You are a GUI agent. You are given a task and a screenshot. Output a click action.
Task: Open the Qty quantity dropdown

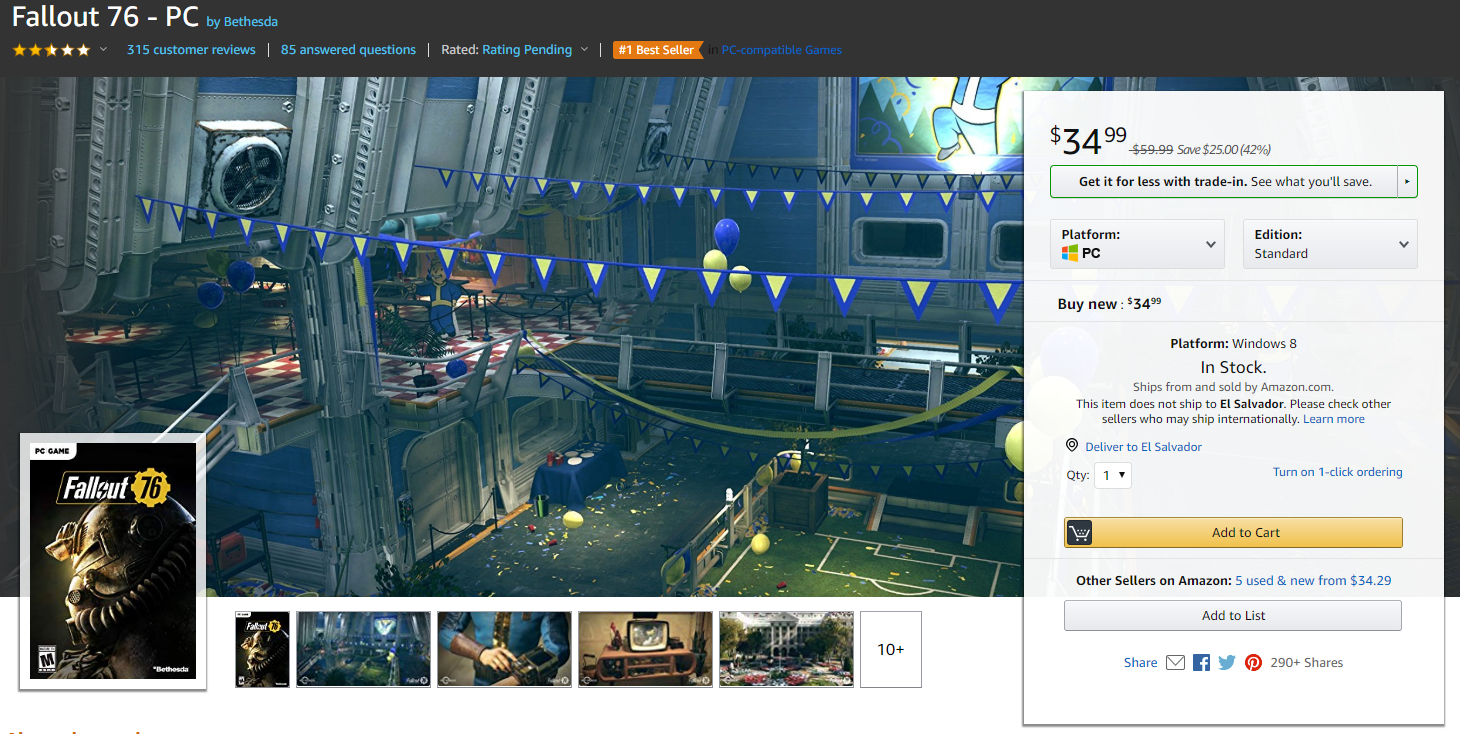(x=1113, y=476)
